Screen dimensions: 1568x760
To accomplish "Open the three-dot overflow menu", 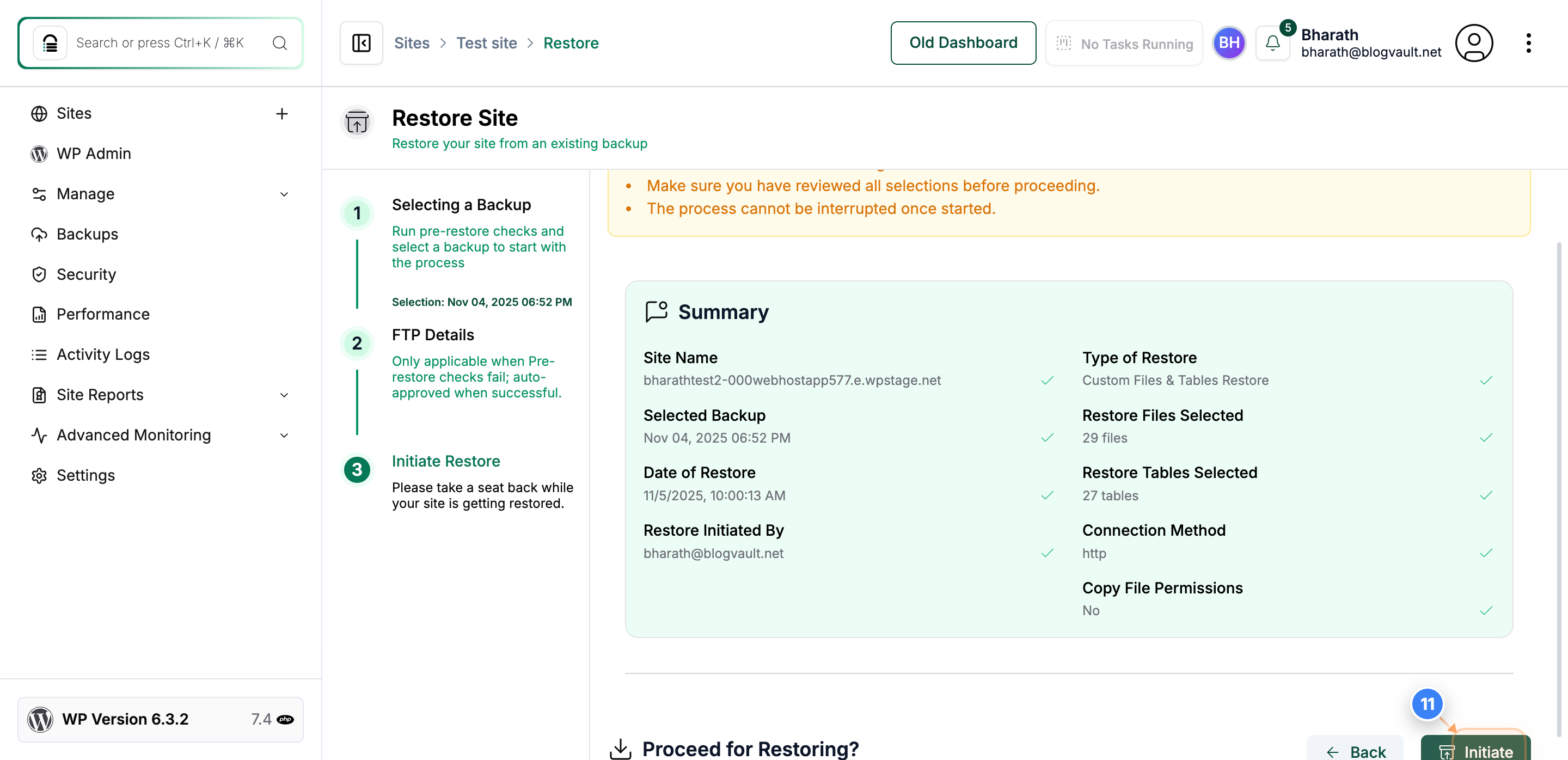I will (1530, 42).
